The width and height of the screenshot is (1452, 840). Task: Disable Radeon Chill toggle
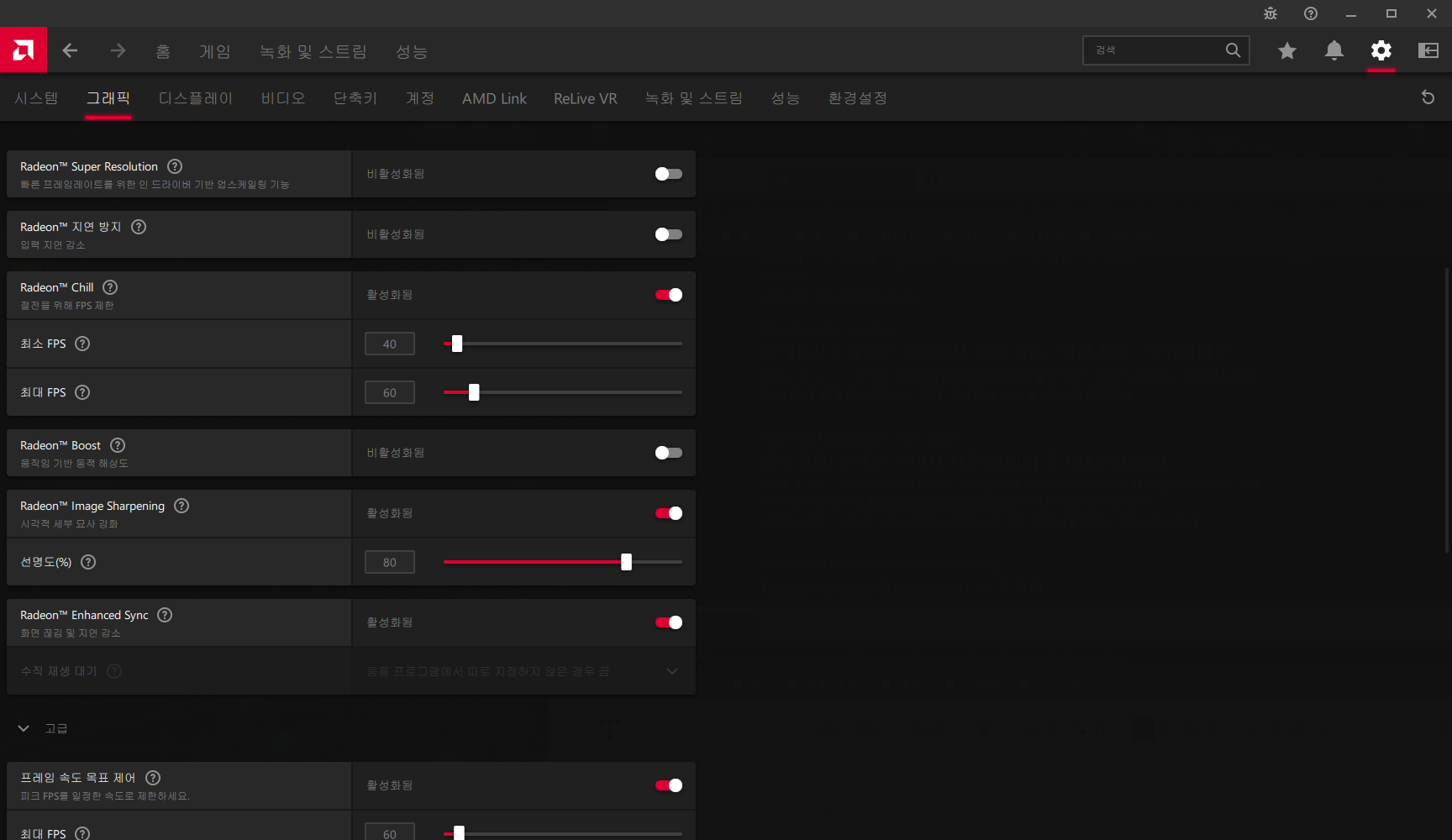pos(669,295)
